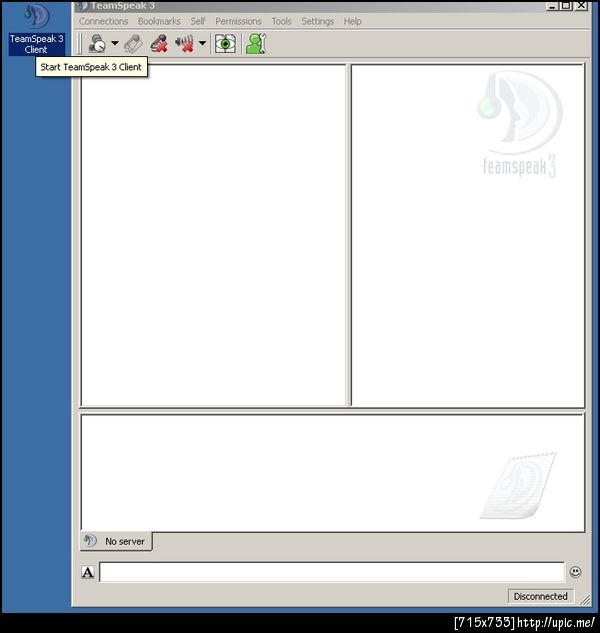
Task: Open the Permissions menu
Action: (x=238, y=21)
